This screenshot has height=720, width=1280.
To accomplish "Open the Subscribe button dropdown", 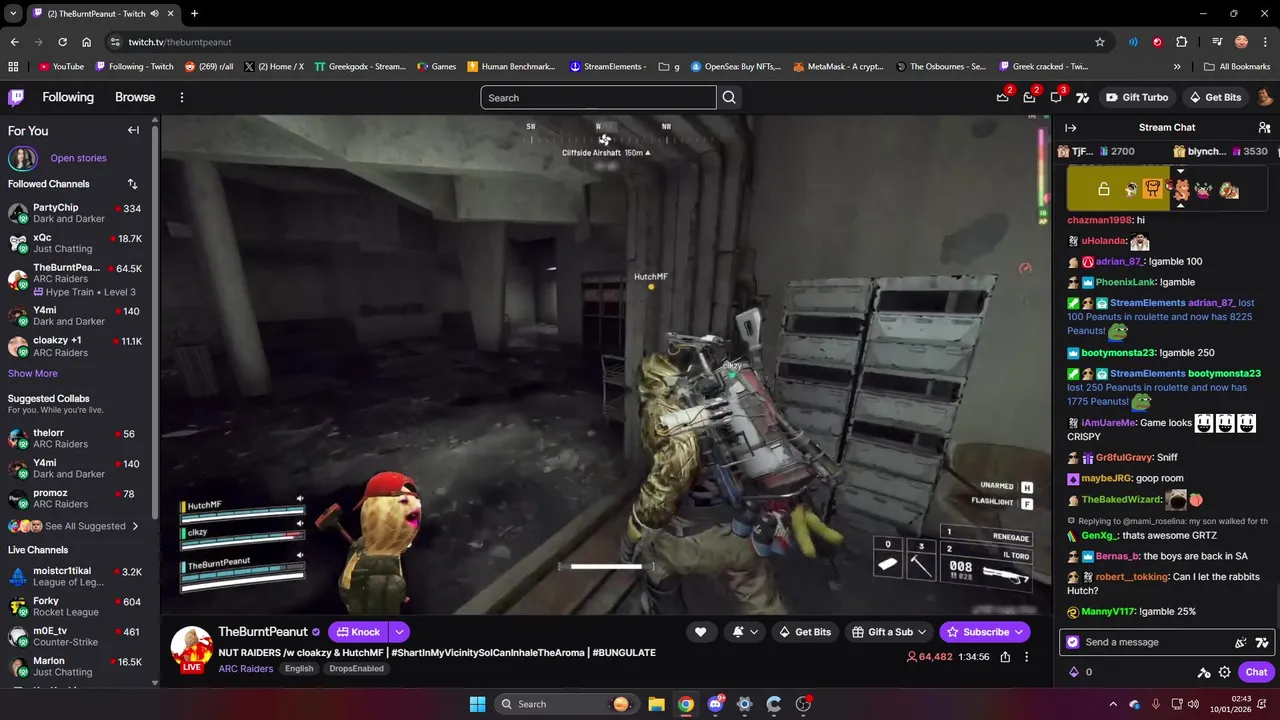I will pos(1019,632).
